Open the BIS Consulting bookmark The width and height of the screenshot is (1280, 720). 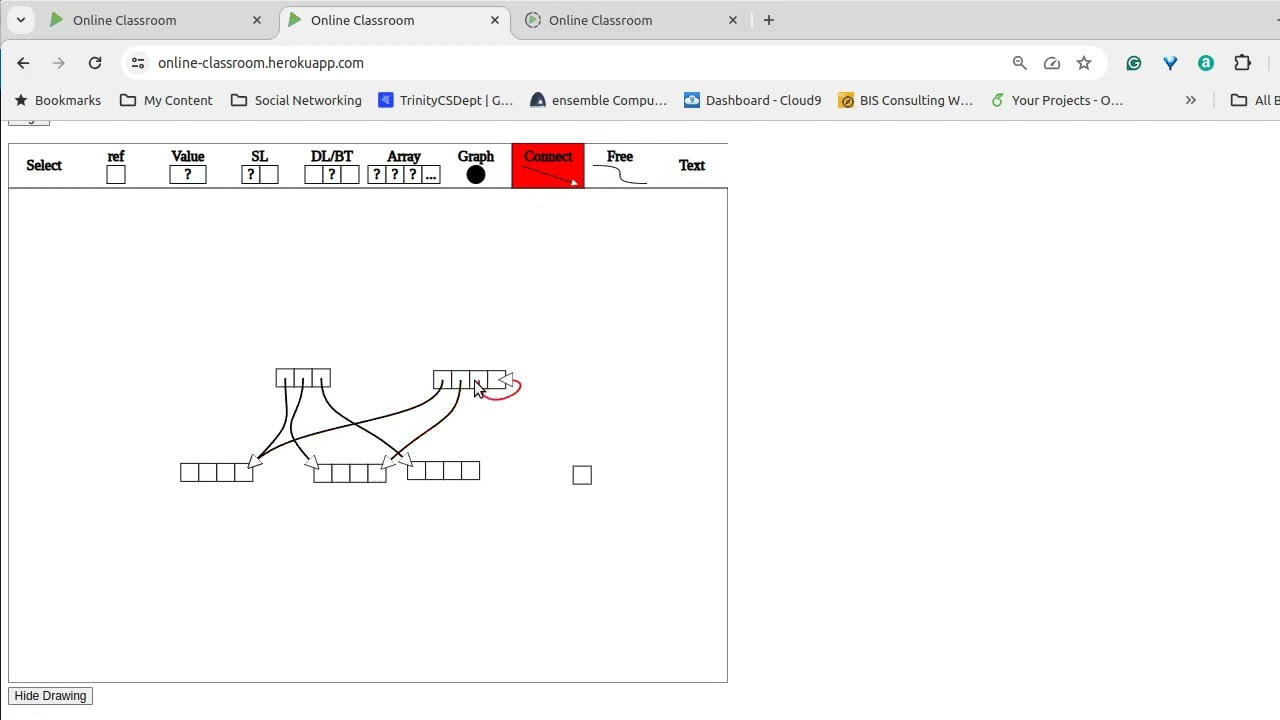(x=906, y=100)
